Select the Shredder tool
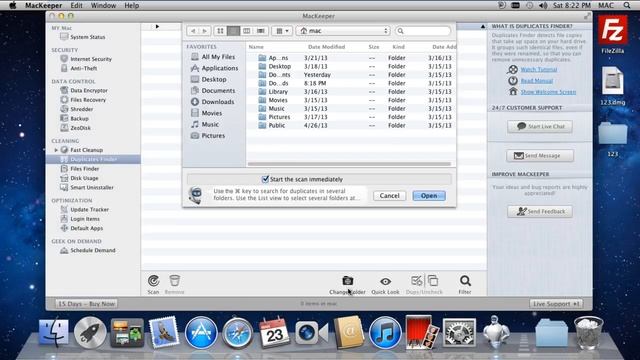This screenshot has width=640, height=360. [x=77, y=109]
